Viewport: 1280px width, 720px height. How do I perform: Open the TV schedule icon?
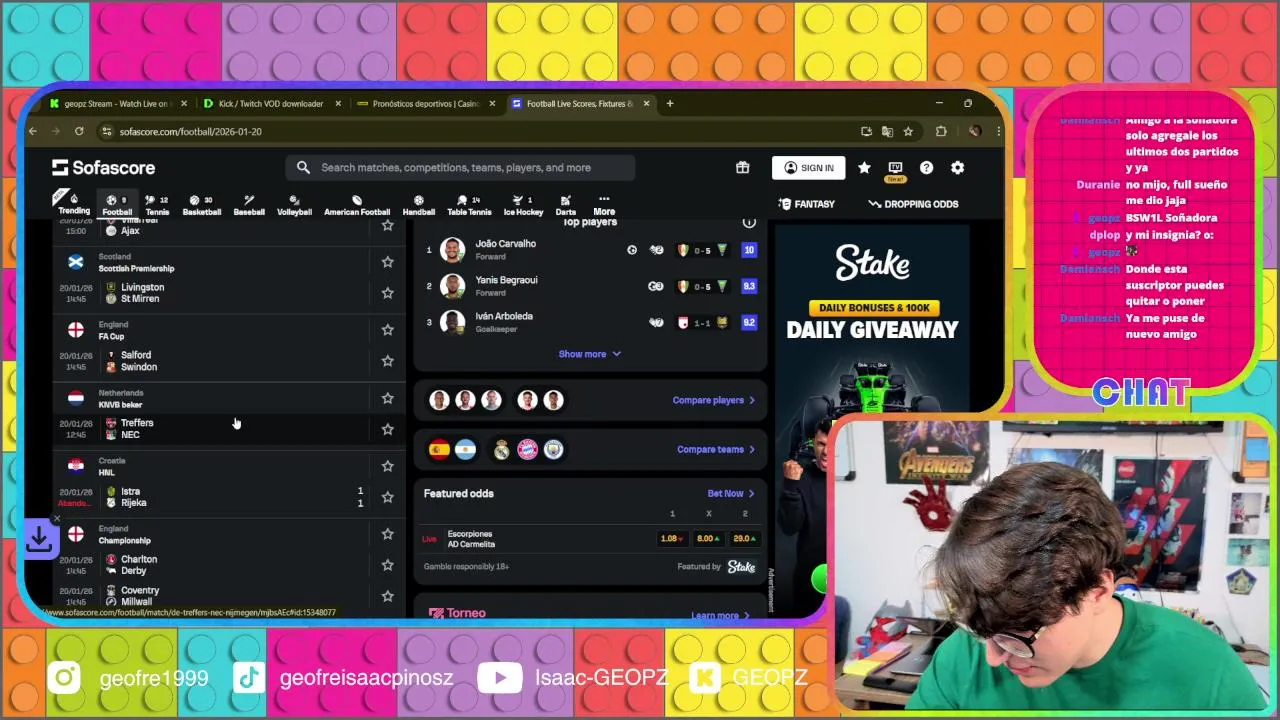[895, 168]
